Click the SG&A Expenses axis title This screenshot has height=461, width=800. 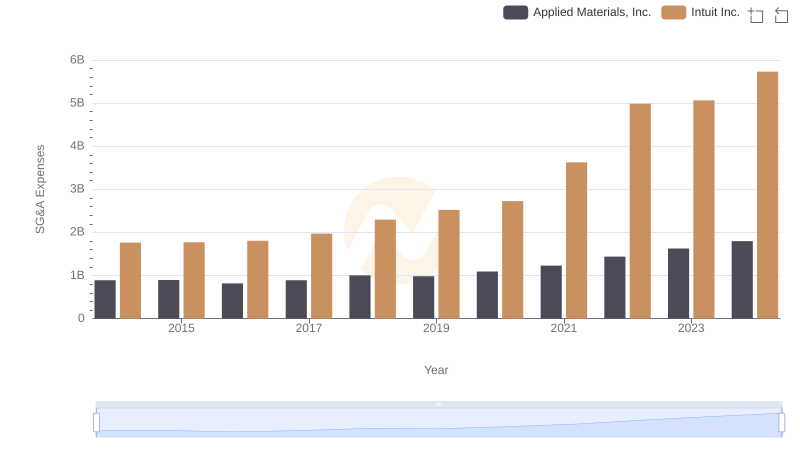(40, 189)
